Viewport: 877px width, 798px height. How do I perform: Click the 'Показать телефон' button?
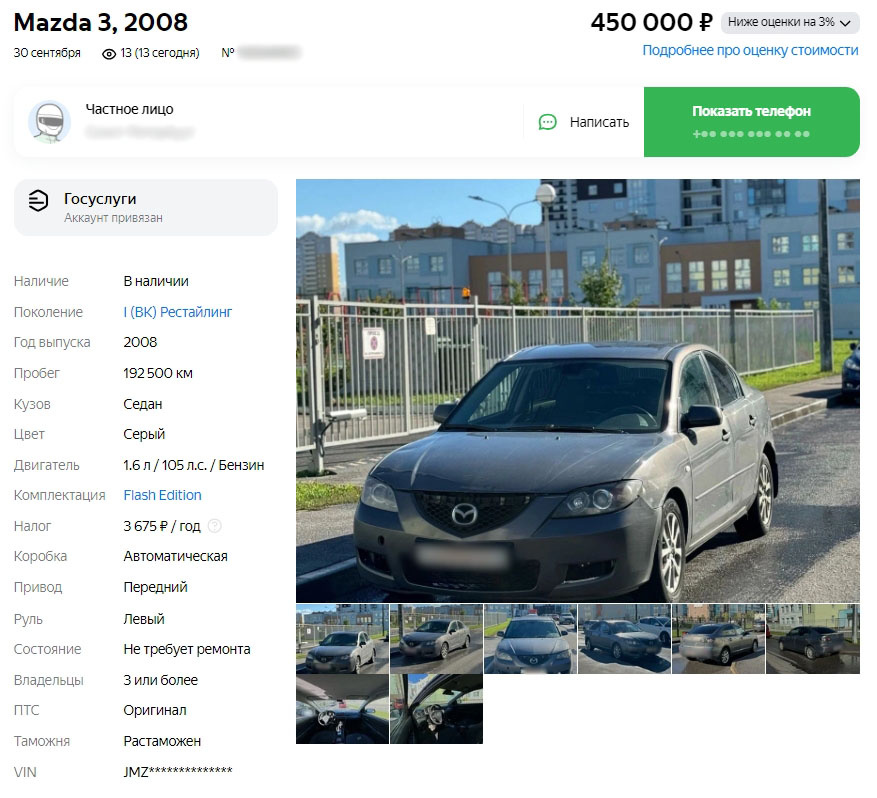(751, 122)
